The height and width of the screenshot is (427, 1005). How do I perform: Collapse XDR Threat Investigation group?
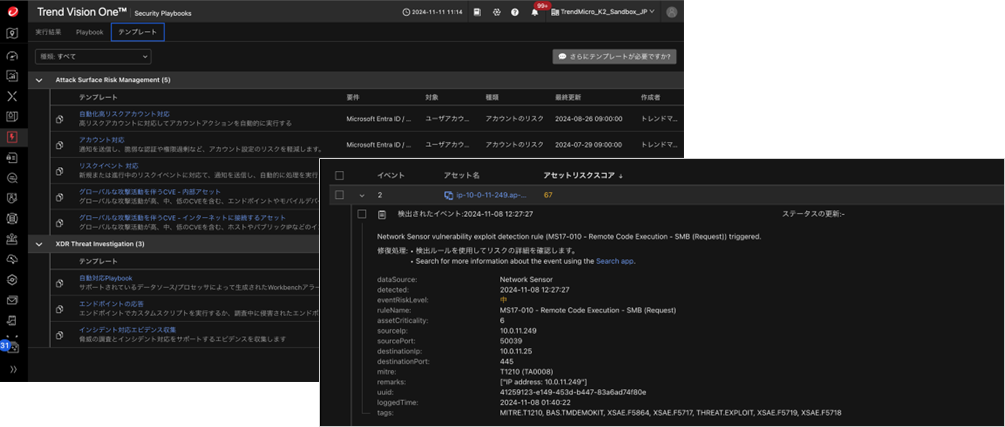pos(39,244)
